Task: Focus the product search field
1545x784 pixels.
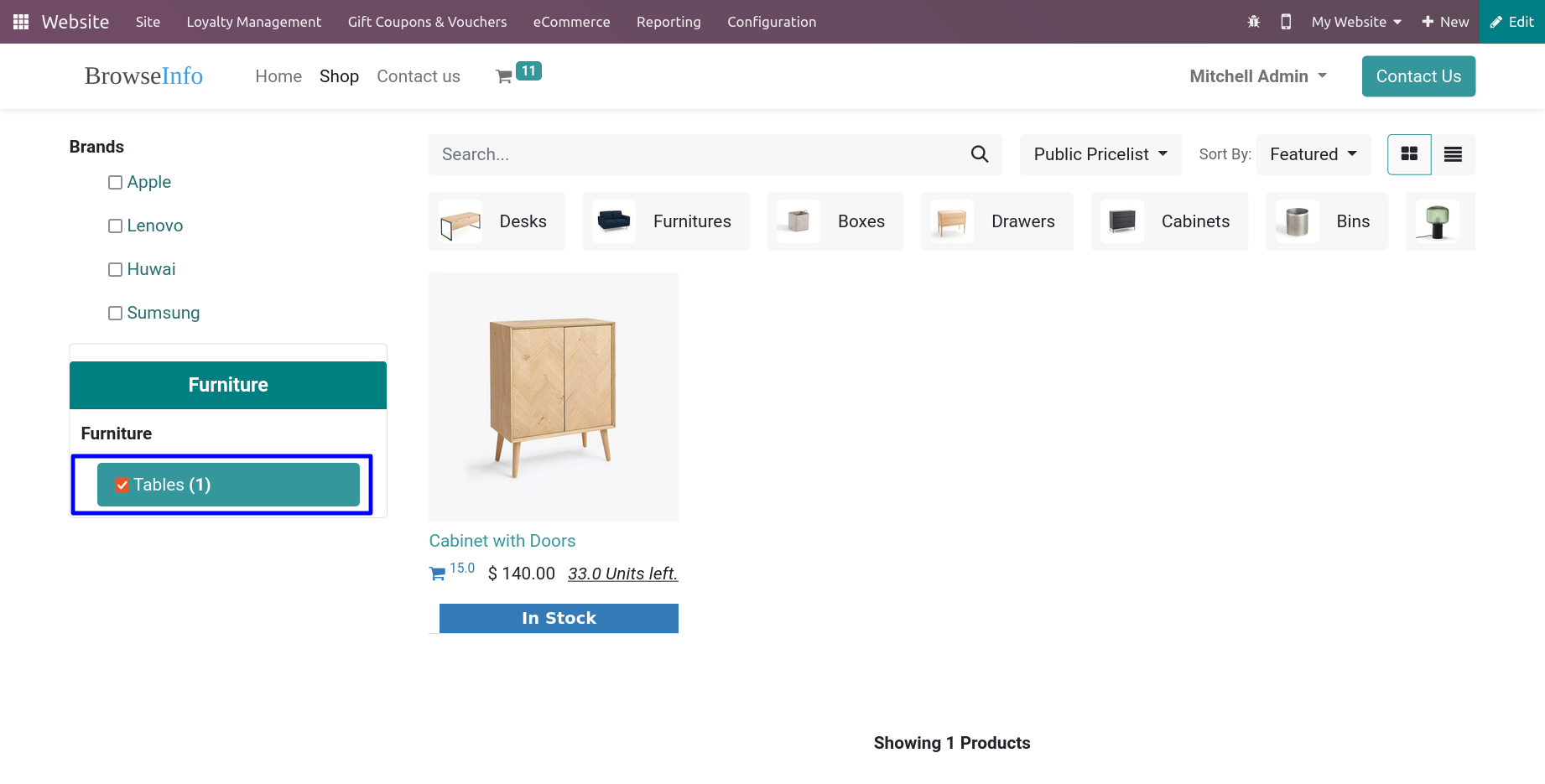Action: click(x=696, y=154)
